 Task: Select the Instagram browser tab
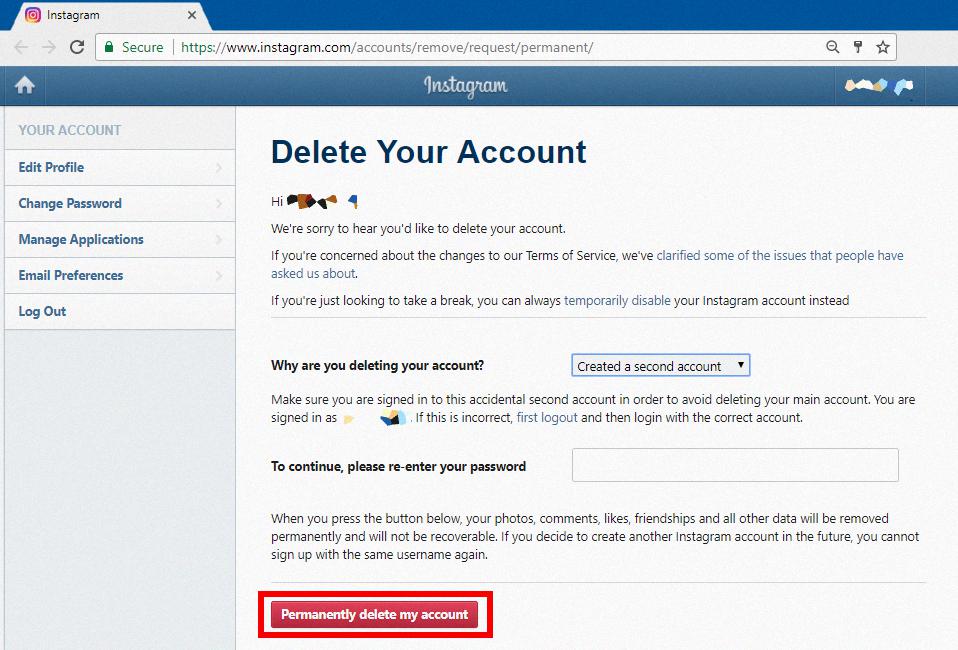[110, 15]
